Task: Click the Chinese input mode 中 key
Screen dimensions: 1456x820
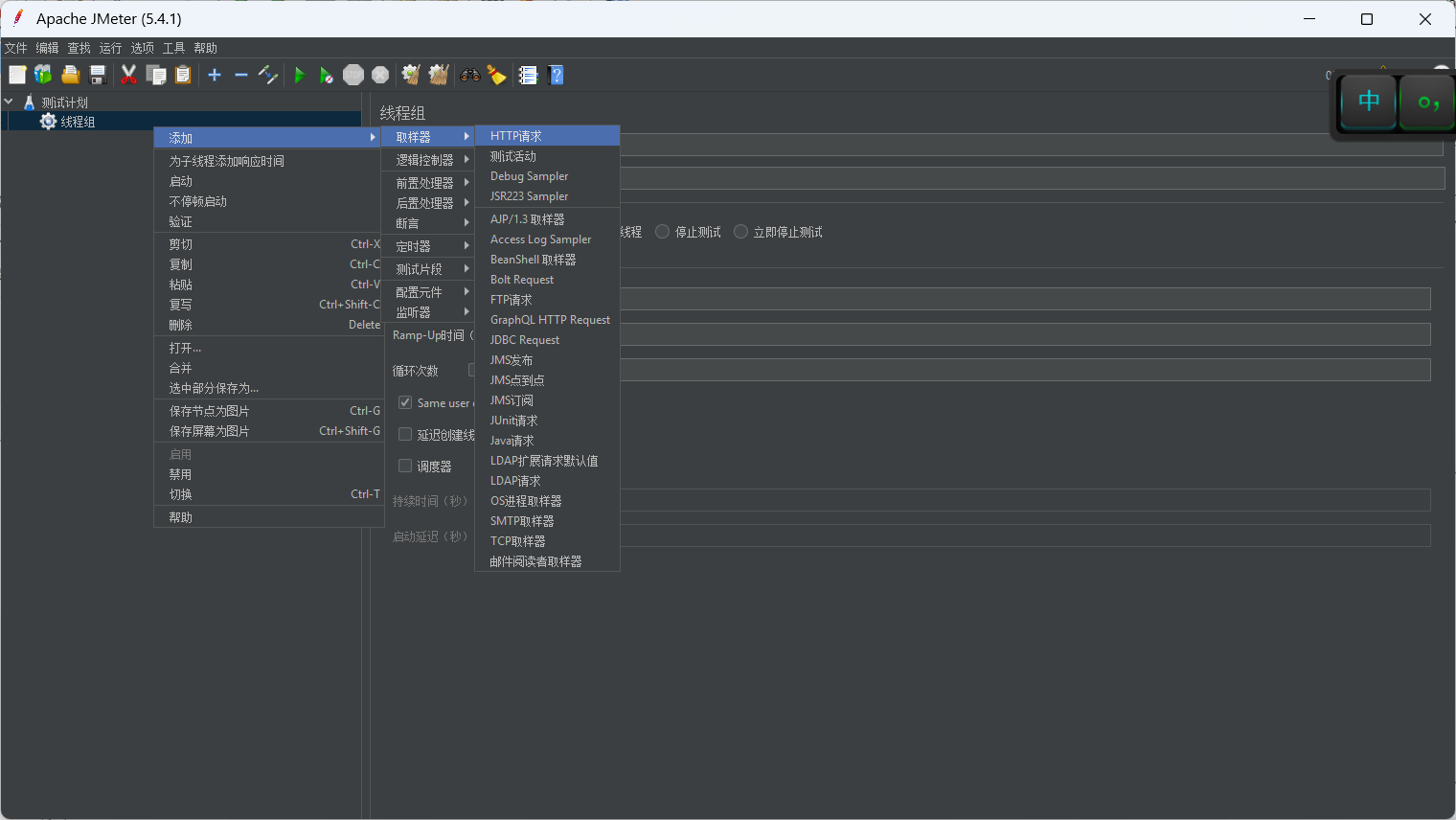Action: [x=1369, y=101]
